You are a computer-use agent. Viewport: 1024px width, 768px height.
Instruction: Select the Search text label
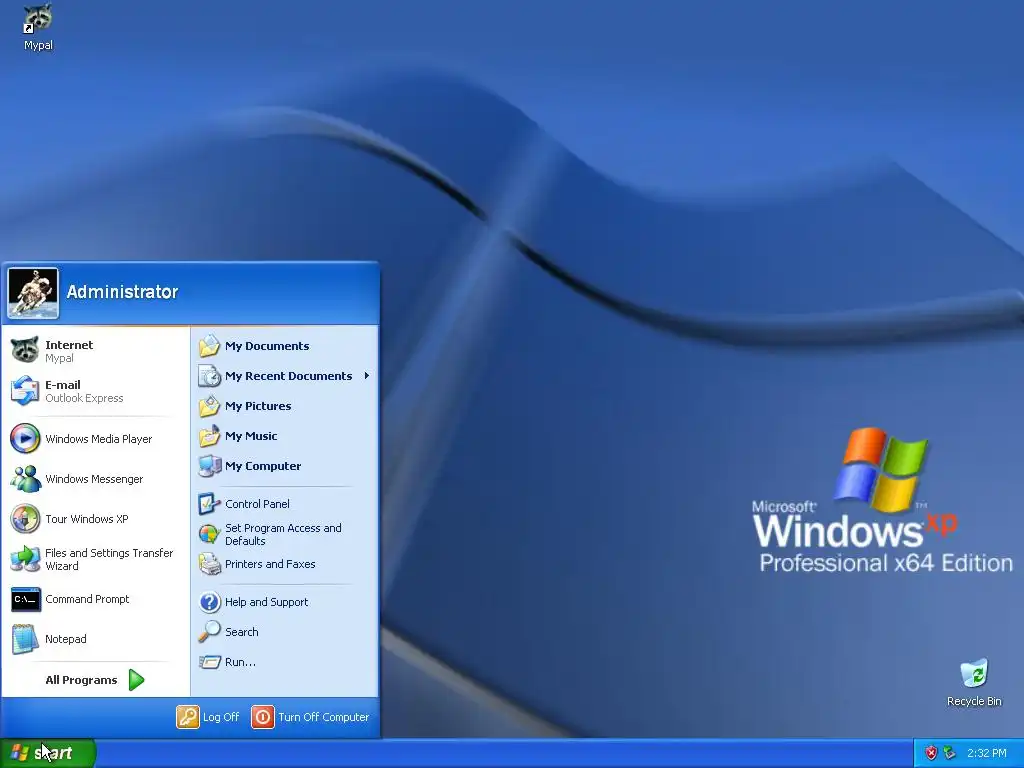pyautogui.click(x=242, y=632)
